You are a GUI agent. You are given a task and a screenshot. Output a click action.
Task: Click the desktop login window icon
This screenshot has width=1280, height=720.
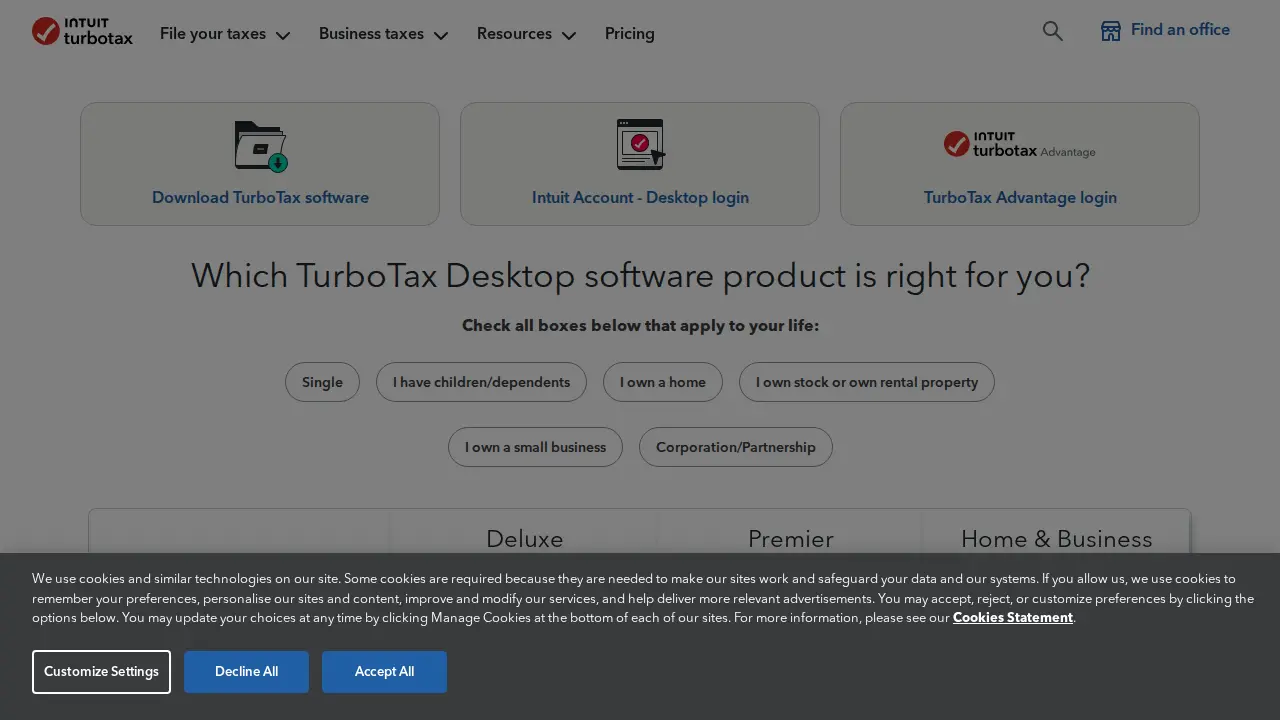pyautogui.click(x=641, y=144)
